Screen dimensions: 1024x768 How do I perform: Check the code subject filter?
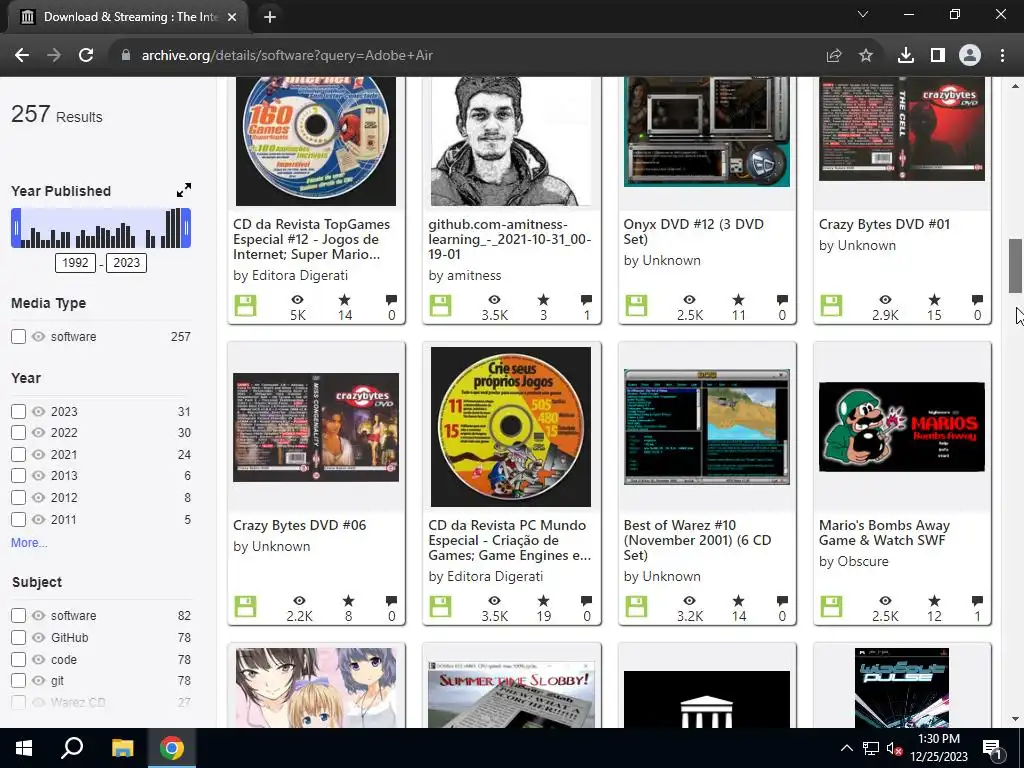[18, 660]
